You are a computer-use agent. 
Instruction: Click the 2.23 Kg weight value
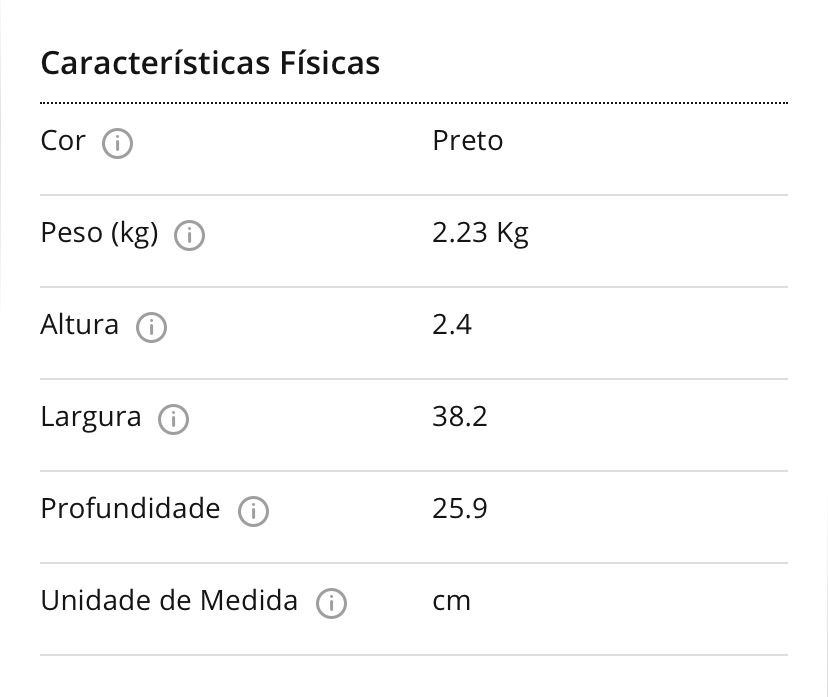click(480, 233)
